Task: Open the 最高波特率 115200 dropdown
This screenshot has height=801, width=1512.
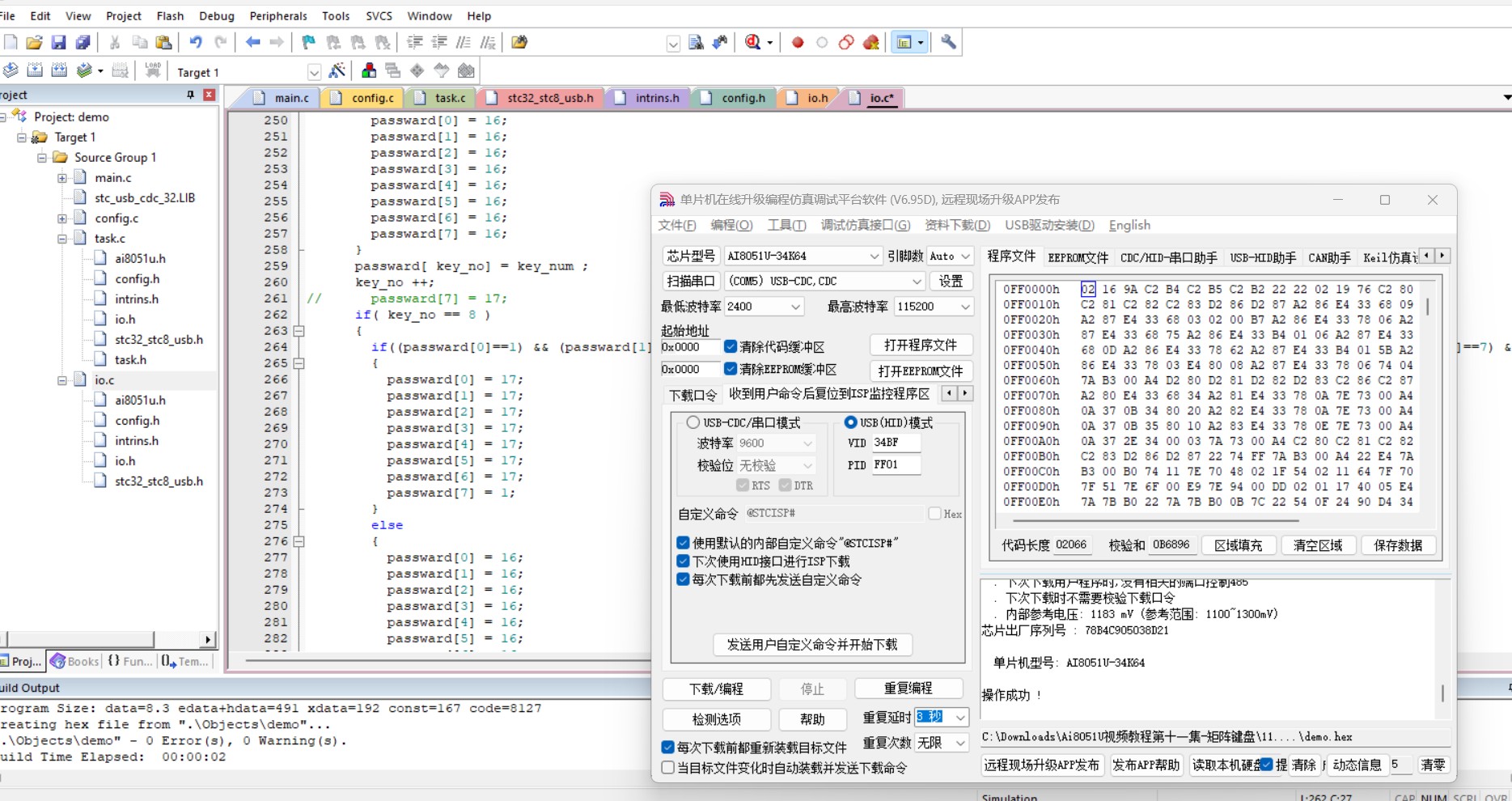Action: [964, 307]
